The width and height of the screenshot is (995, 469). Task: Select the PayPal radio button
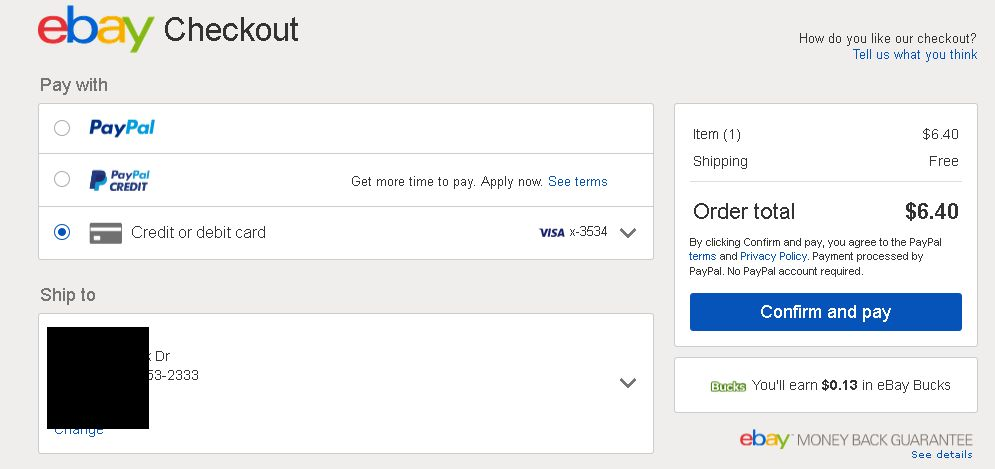point(62,128)
